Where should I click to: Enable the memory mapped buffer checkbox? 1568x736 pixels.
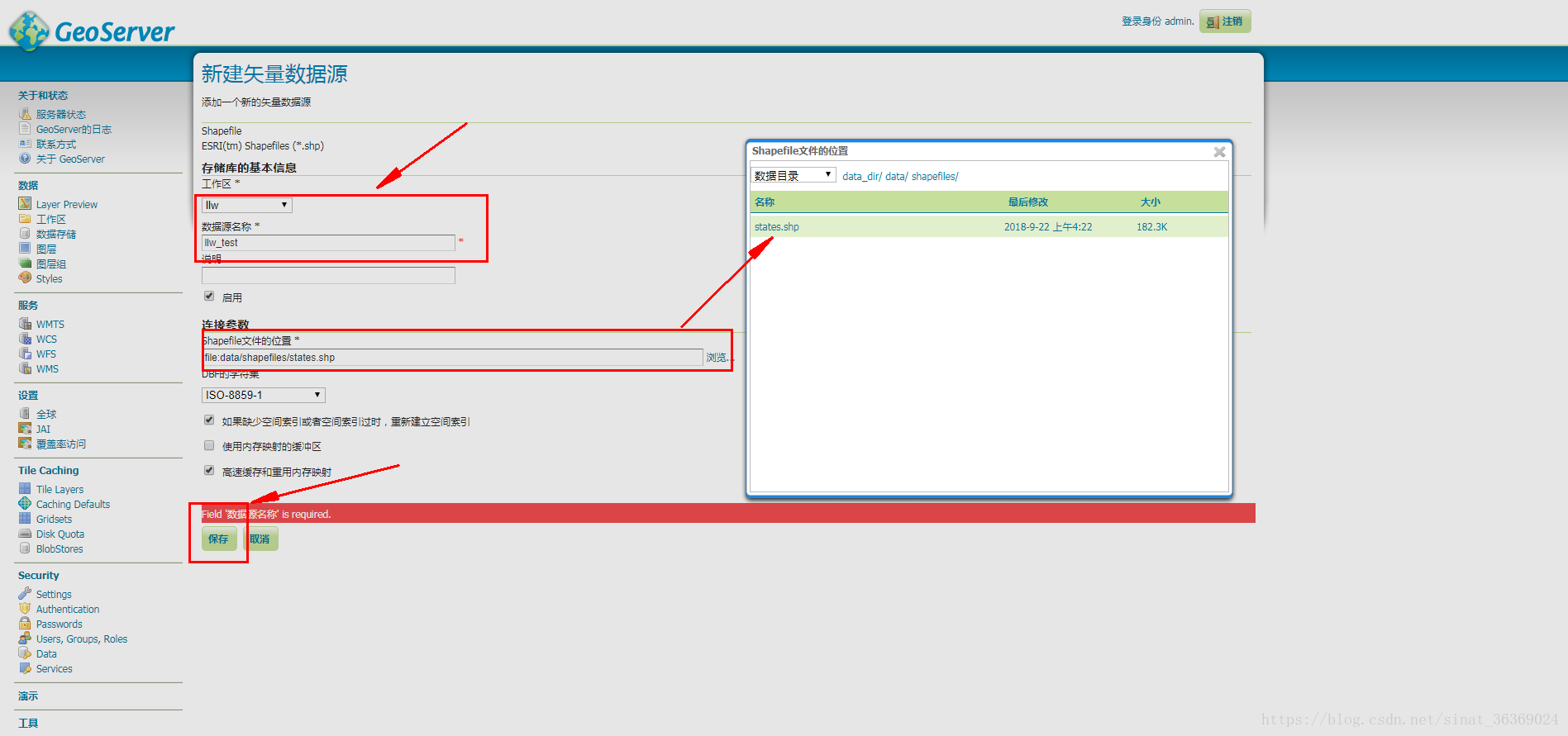[209, 445]
